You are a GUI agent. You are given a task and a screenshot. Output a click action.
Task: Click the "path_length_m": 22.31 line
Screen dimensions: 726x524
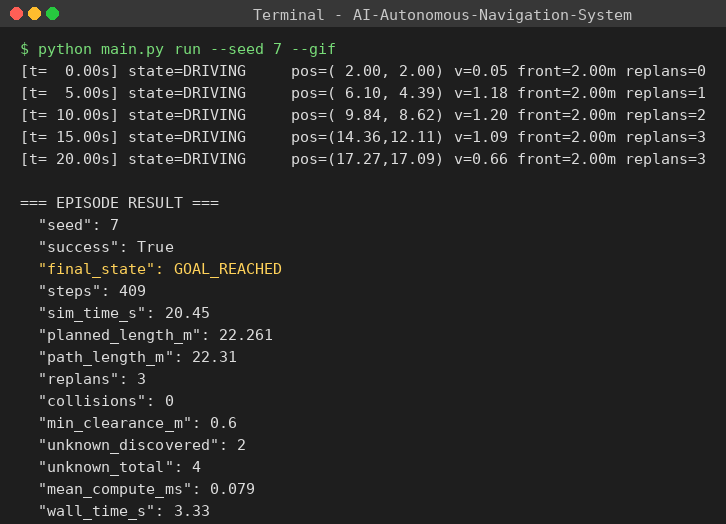[x=138, y=357]
